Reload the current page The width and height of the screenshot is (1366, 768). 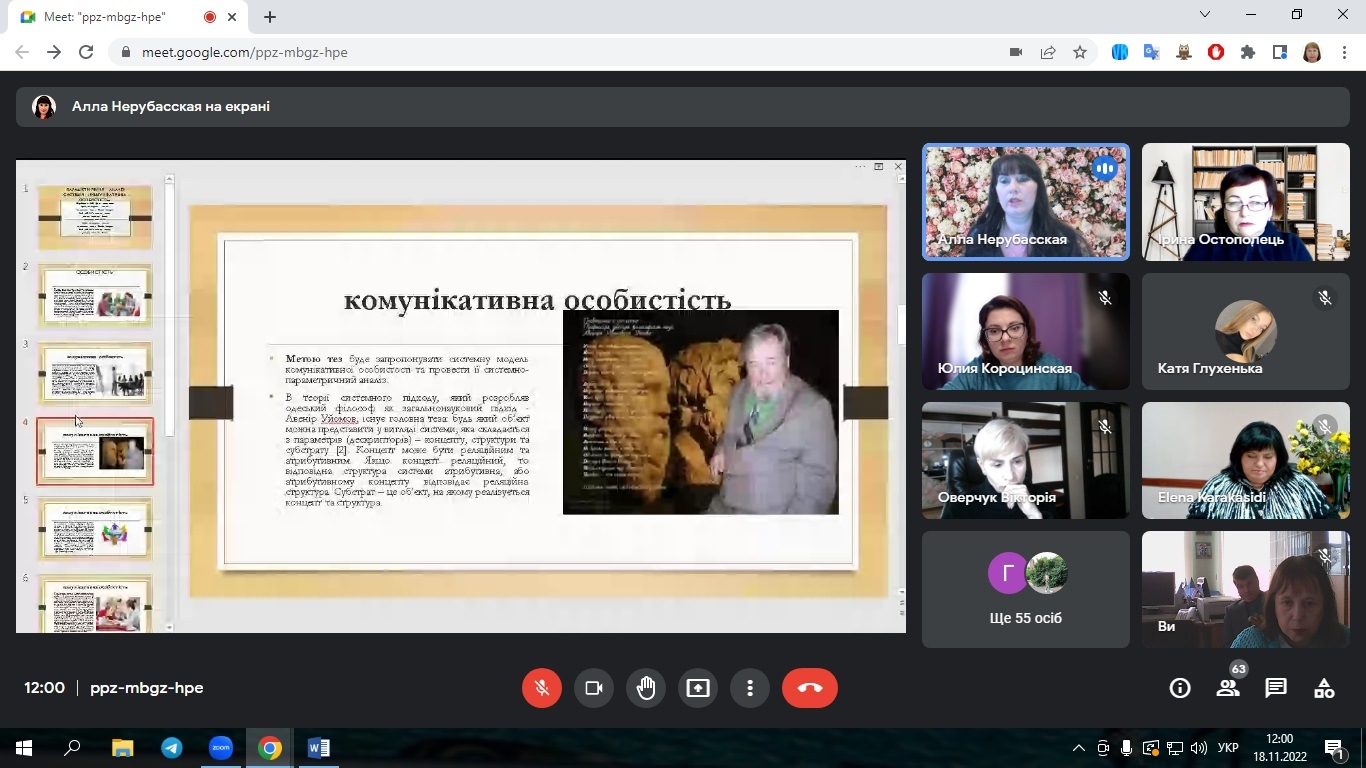tap(86, 52)
